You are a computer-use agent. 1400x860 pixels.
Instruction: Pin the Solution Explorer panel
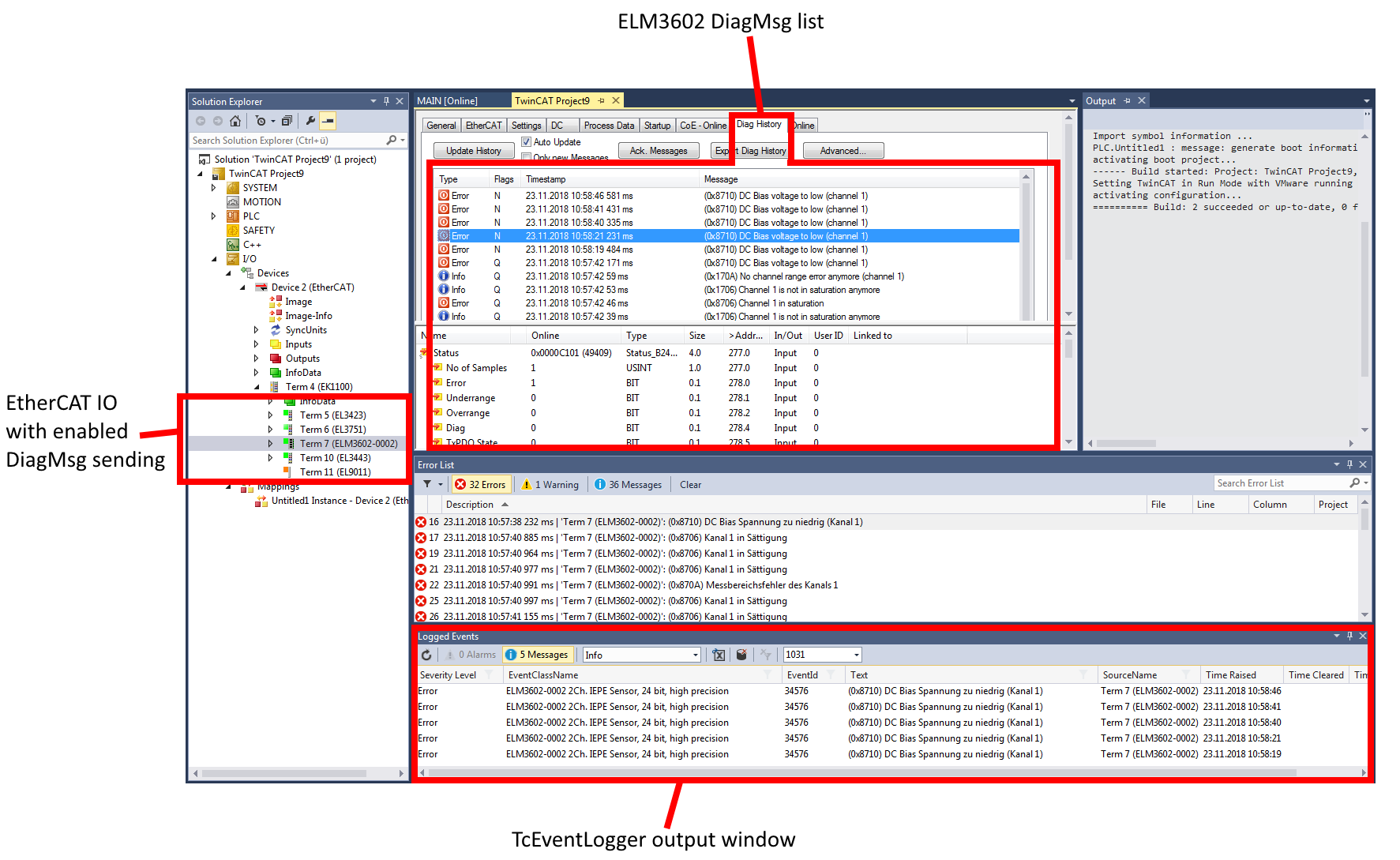tap(386, 101)
